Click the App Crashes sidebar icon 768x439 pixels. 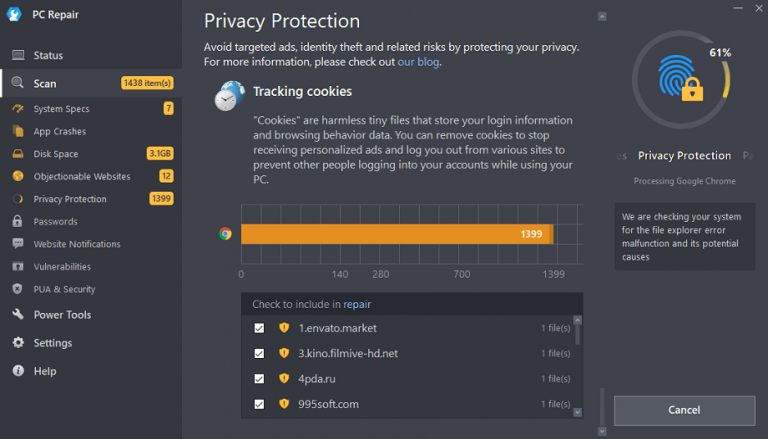pos(17,131)
